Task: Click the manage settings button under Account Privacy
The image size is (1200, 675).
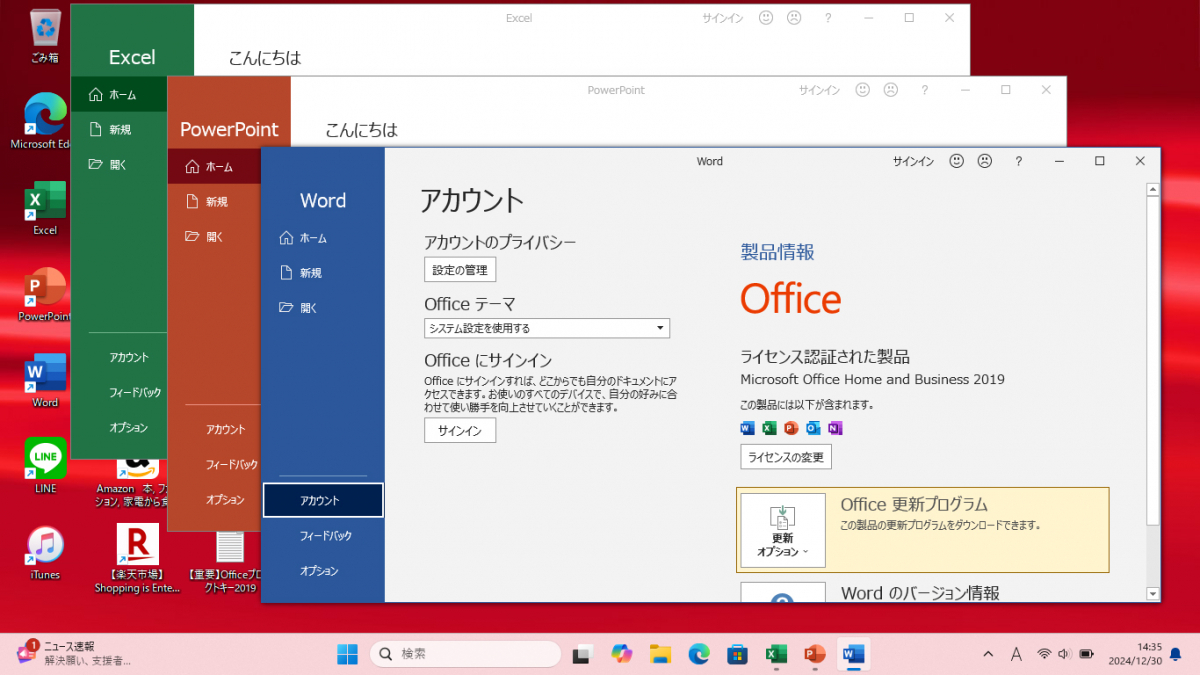Action: pyautogui.click(x=460, y=270)
